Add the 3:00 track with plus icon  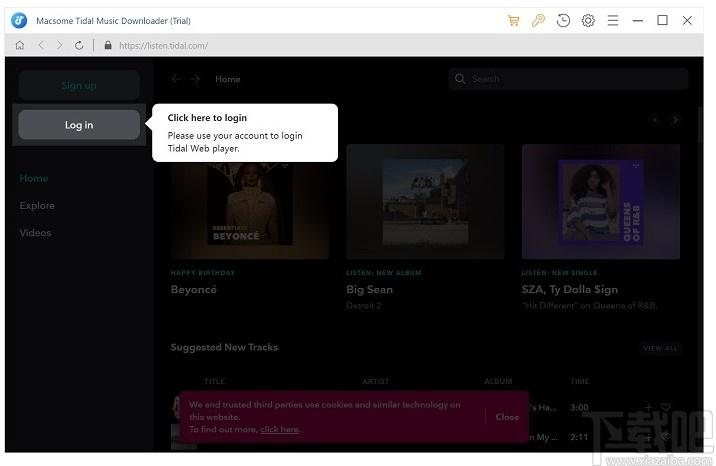(648, 407)
